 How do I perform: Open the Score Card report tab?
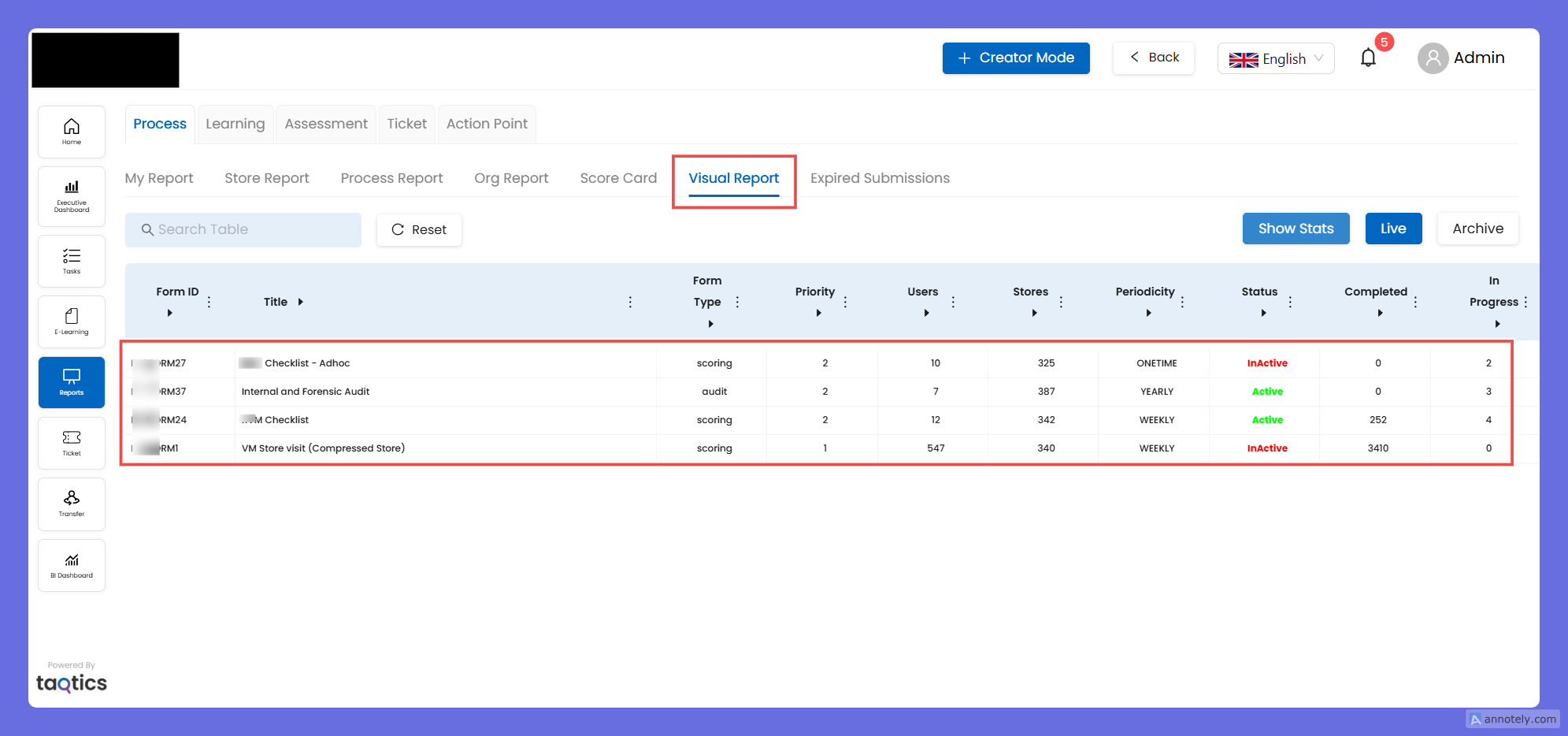pyautogui.click(x=618, y=178)
